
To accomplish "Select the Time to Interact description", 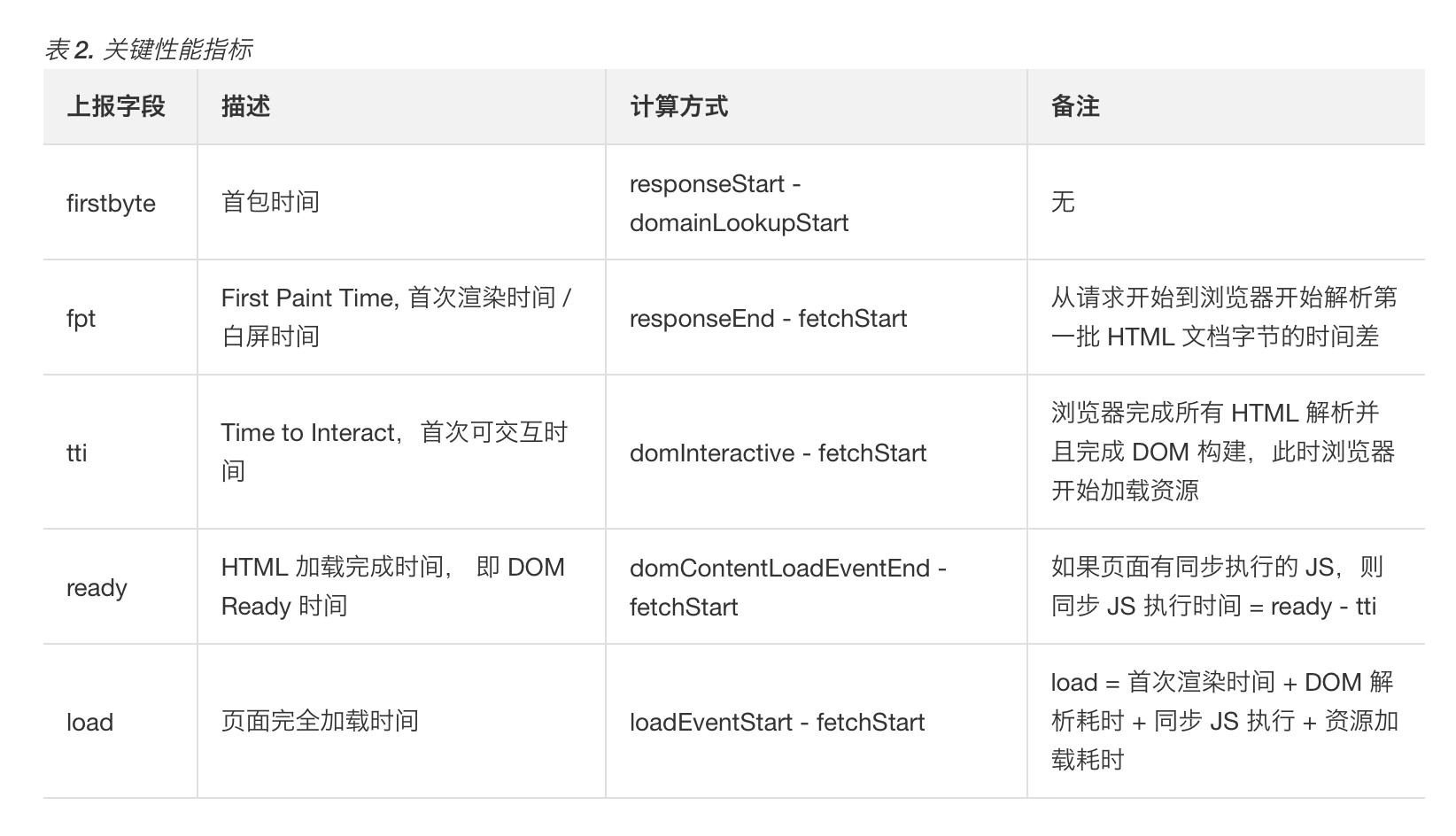I will (394, 452).
